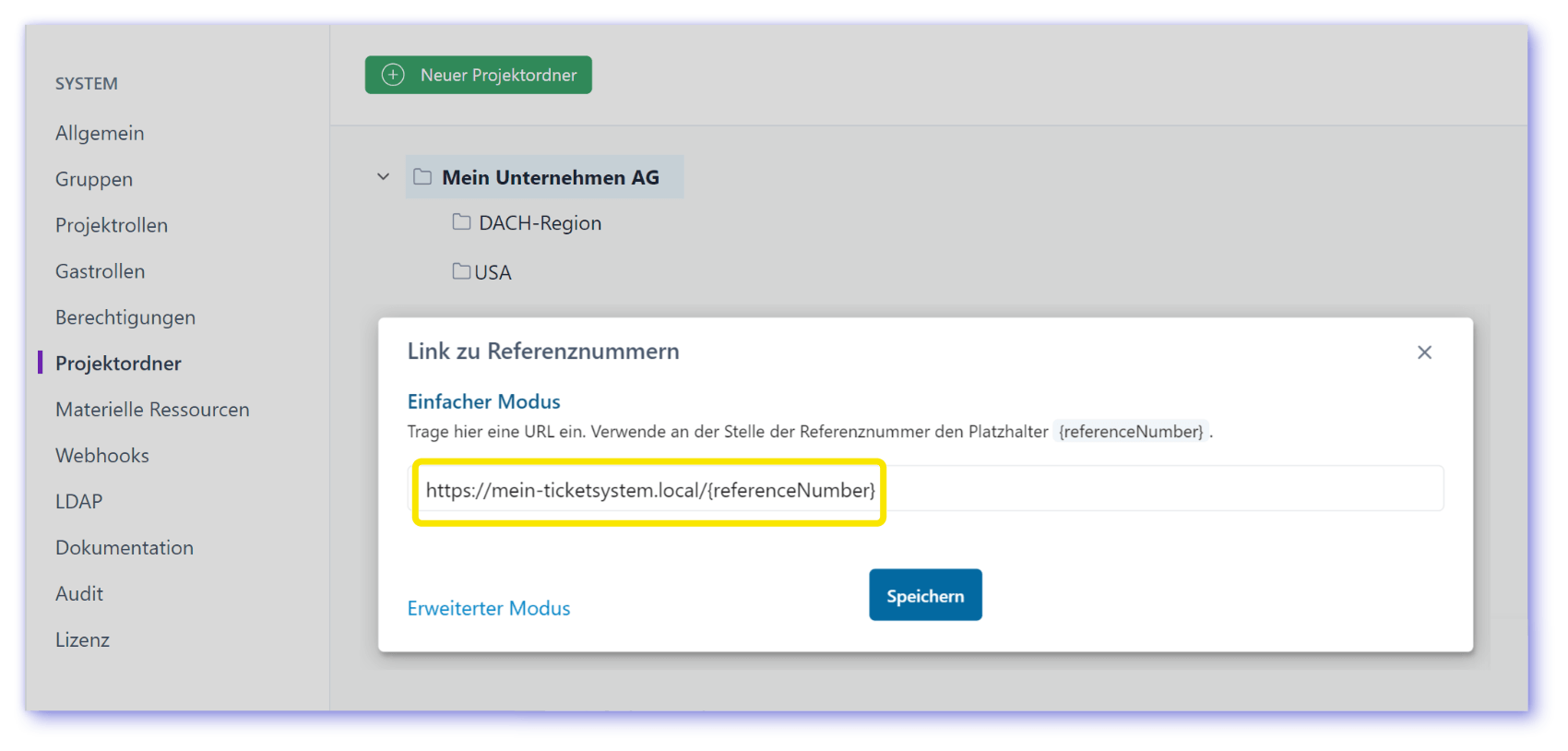Viewport: 1568px width, 751px height.
Task: Open Materielle Ressourcen
Action: tap(152, 410)
